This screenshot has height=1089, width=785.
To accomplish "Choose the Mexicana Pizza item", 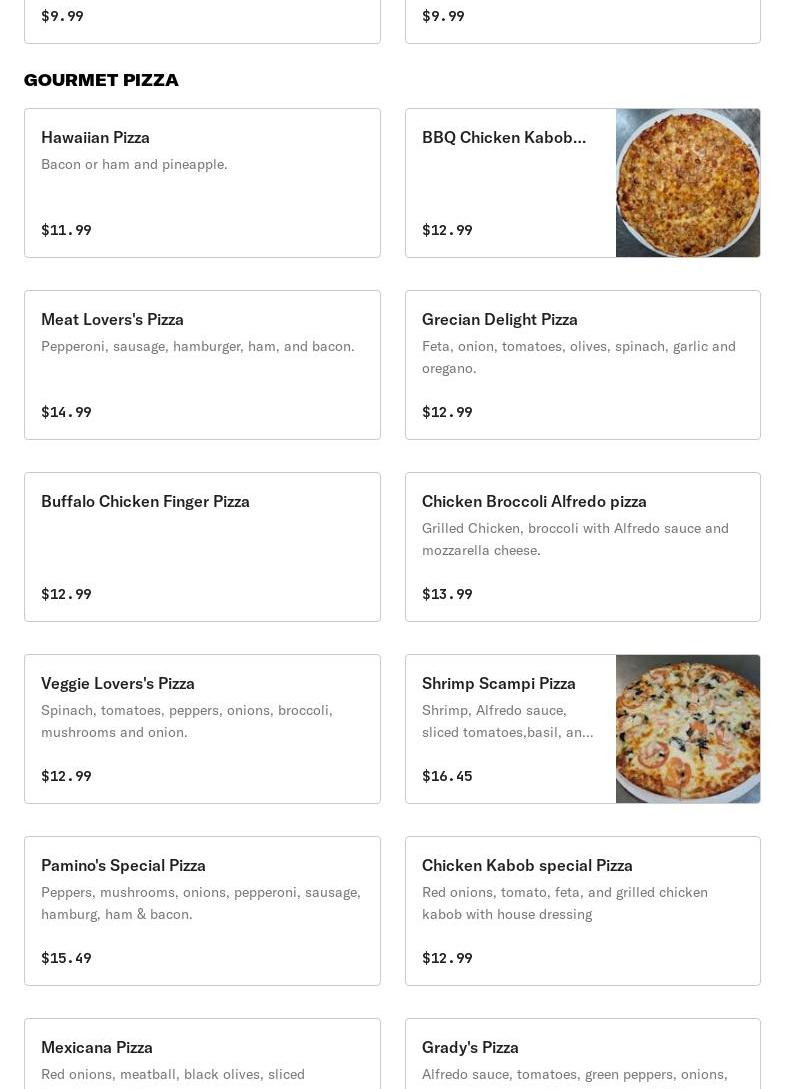I will coord(202,1055).
